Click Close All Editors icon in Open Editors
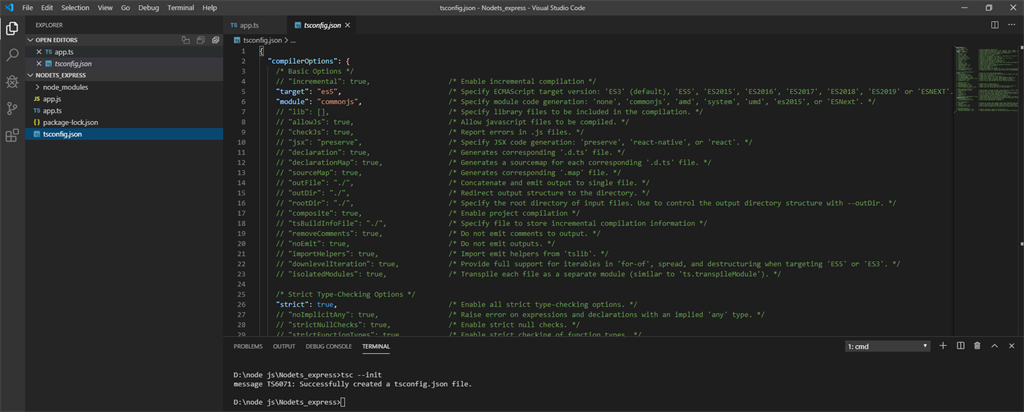Viewport: 1024px width, 412px height. (215, 39)
